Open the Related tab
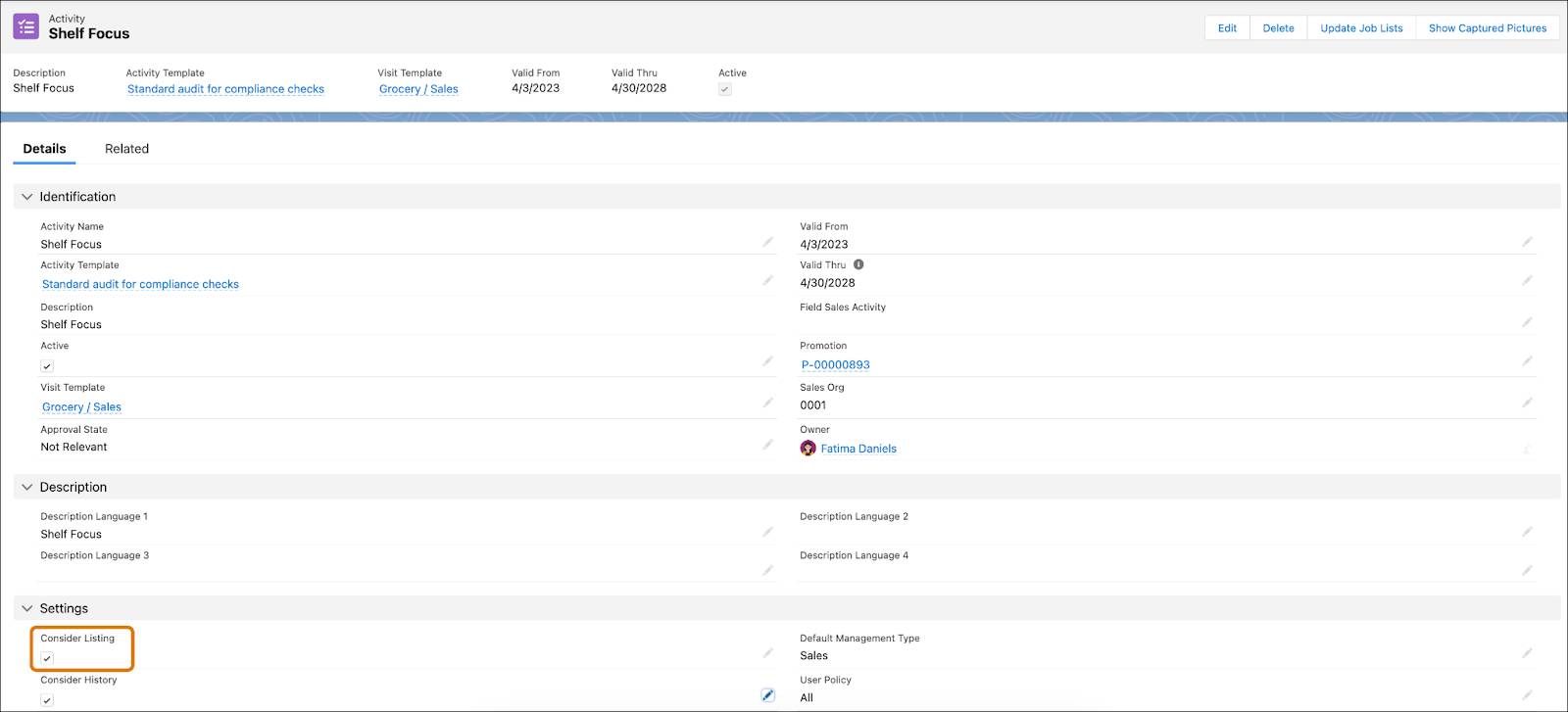The image size is (1568, 712). tap(127, 149)
